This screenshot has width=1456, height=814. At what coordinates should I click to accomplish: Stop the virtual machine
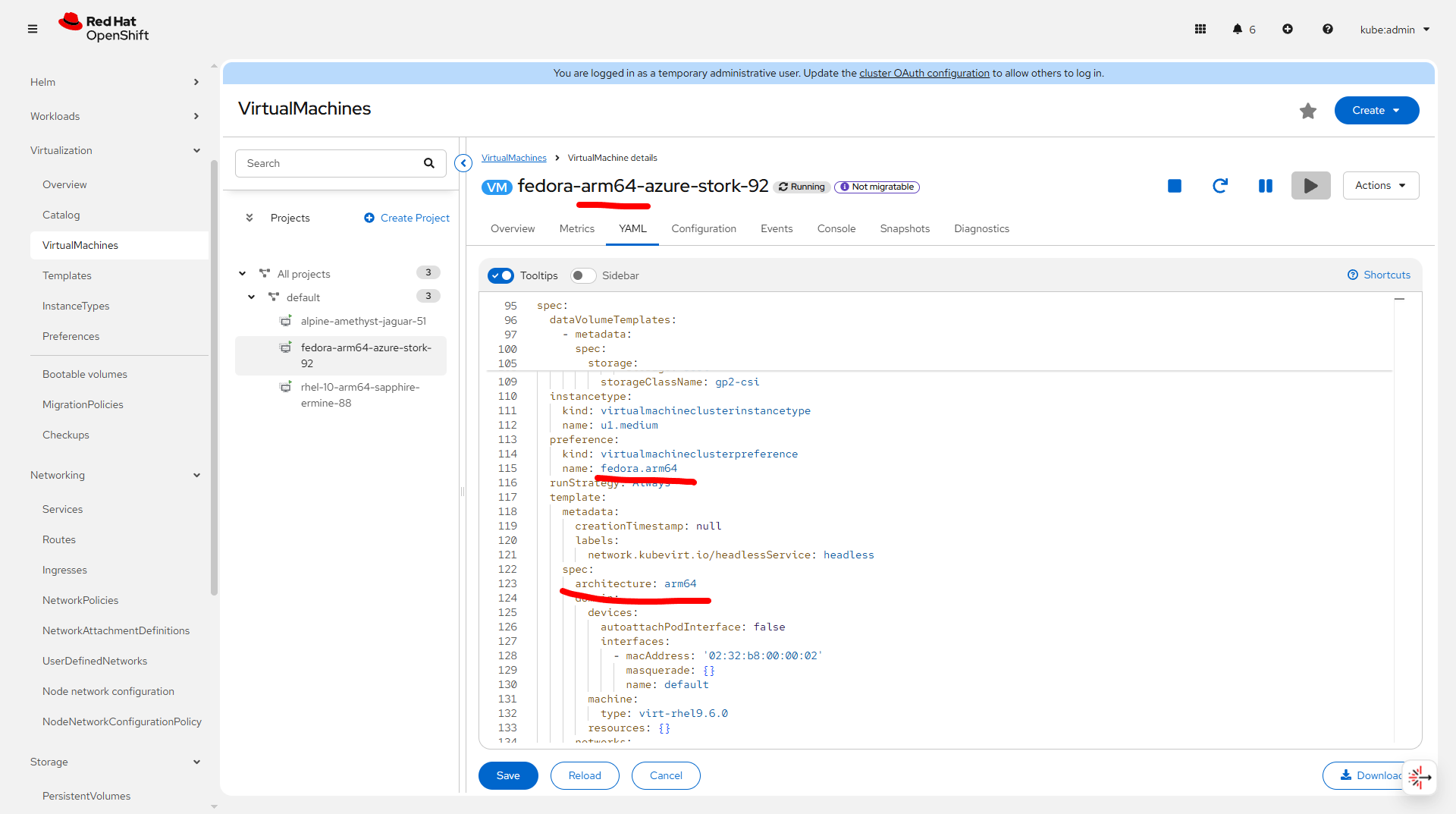1175,186
